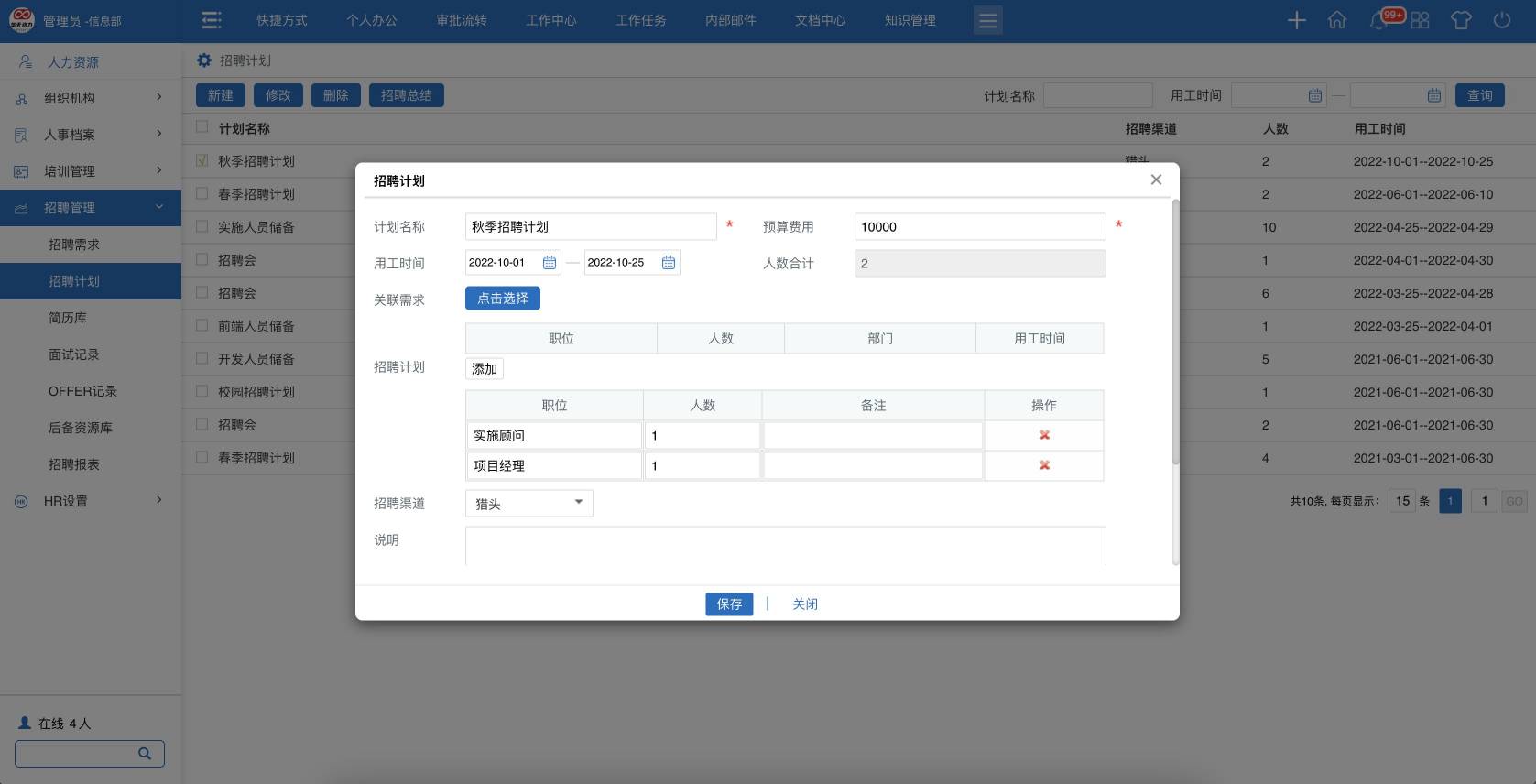This screenshot has height=784, width=1536.
Task: Click the home icon in top bar
Action: coord(1337,20)
